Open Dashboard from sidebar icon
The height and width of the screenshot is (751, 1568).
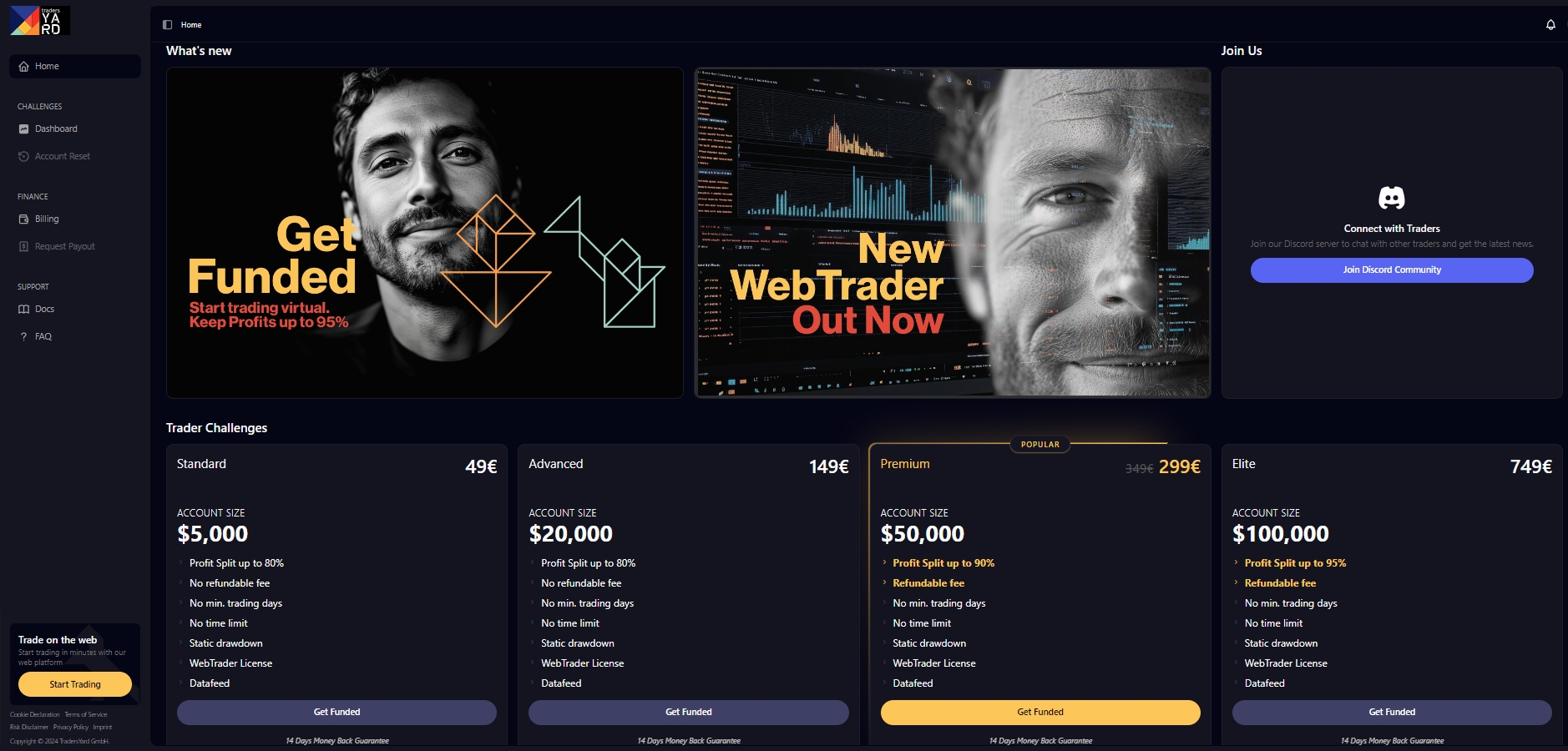tap(23, 129)
